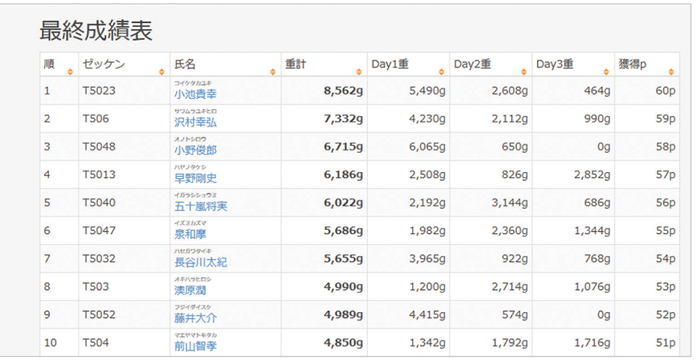Open the 沢村幸弘 name link
Viewport: 700px width, 363px height.
196,122
